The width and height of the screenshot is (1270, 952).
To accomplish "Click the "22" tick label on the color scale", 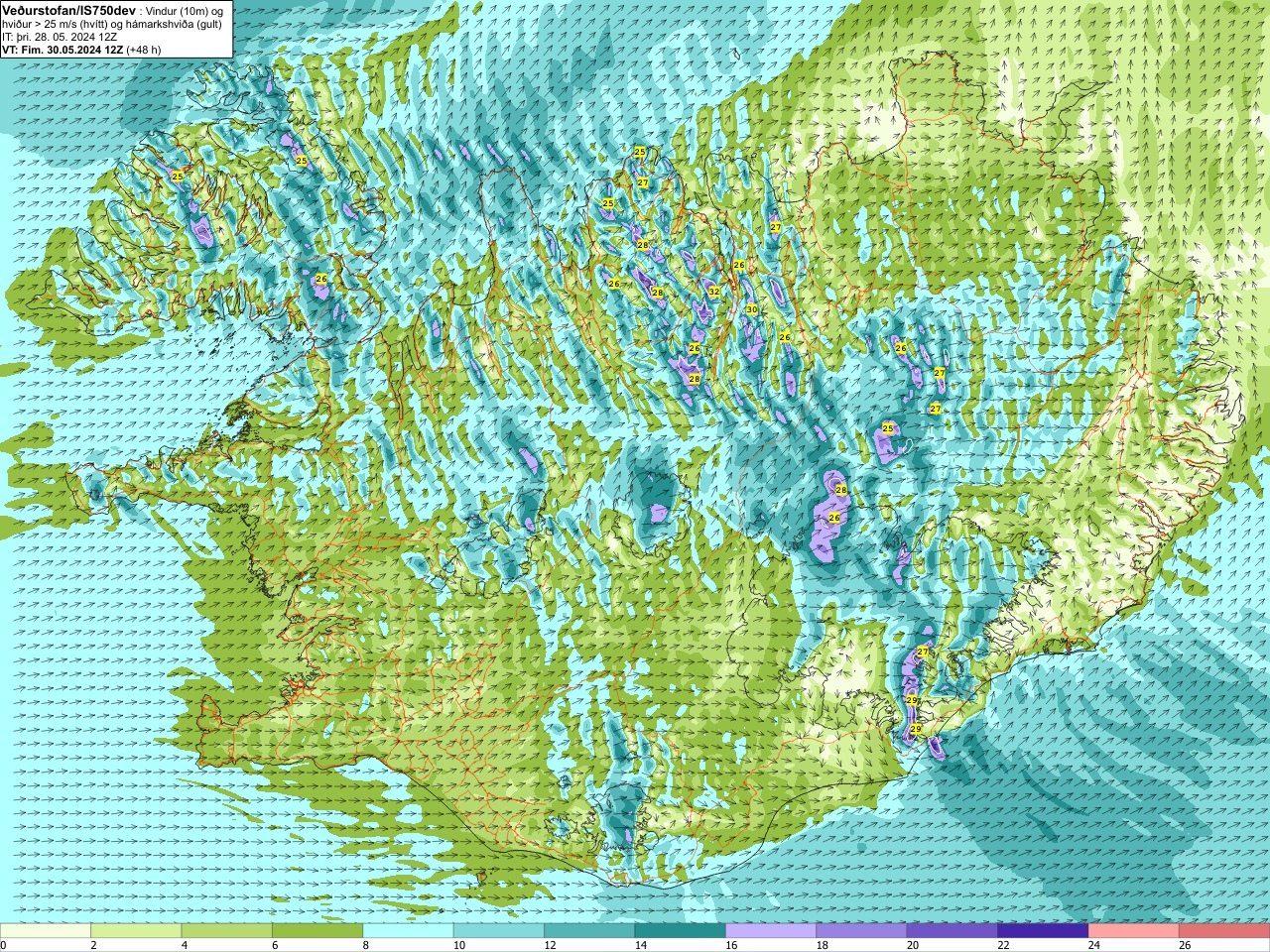I will click(x=1003, y=945).
